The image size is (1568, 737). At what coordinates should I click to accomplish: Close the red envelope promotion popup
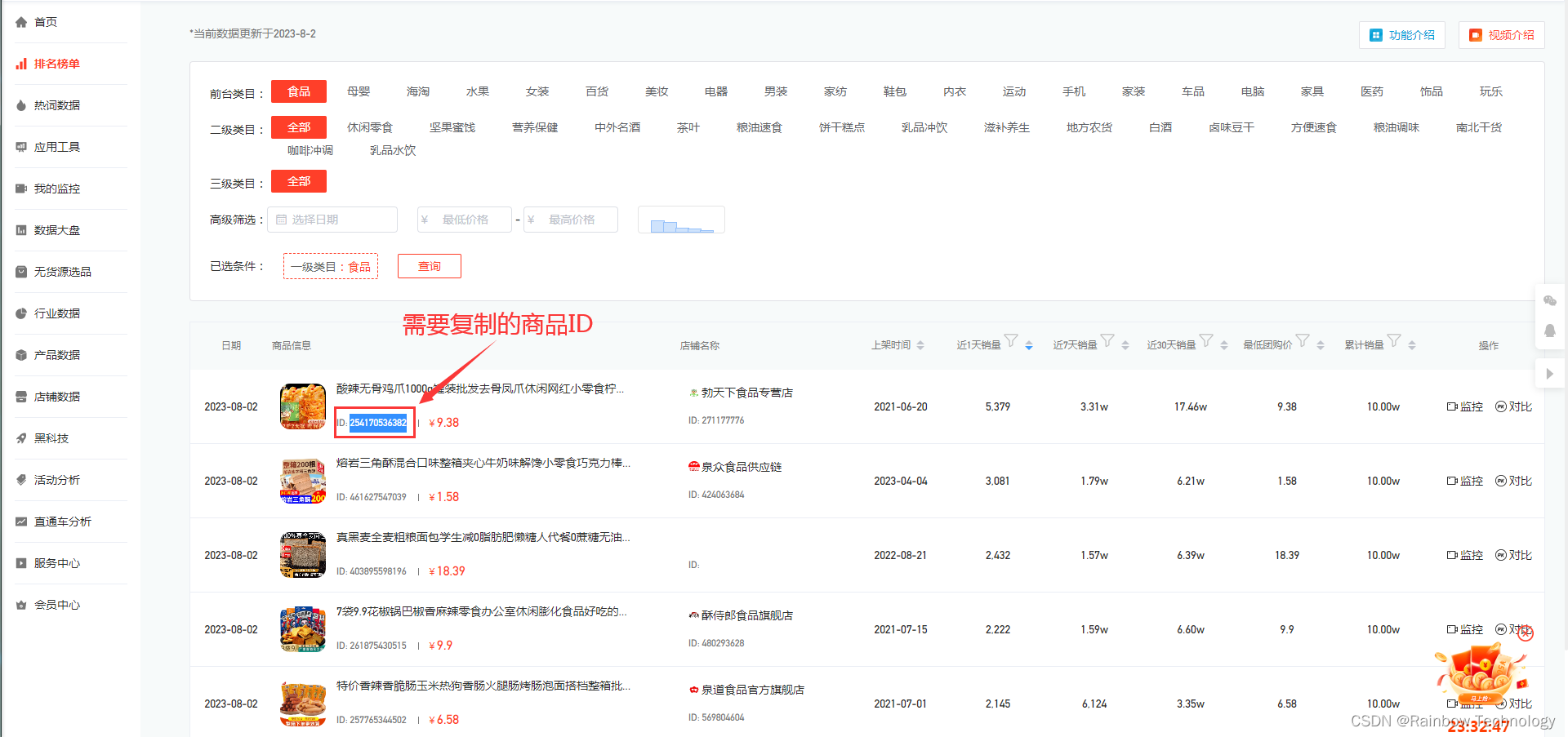click(x=1525, y=633)
